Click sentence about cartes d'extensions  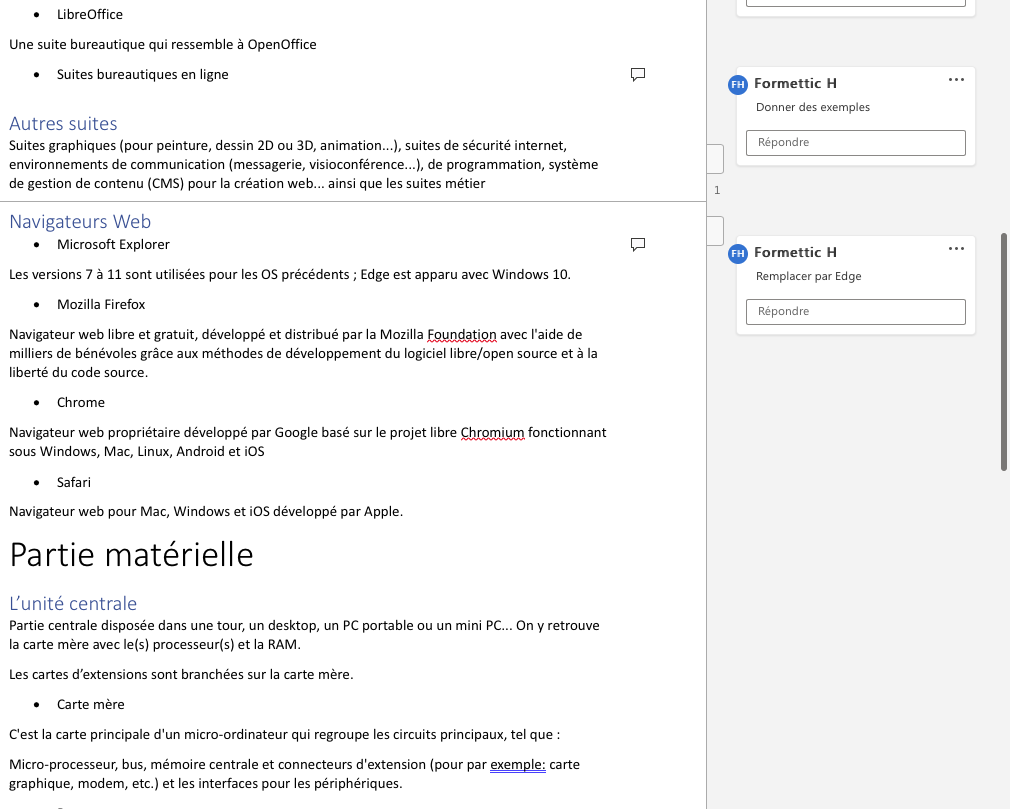click(x=181, y=675)
